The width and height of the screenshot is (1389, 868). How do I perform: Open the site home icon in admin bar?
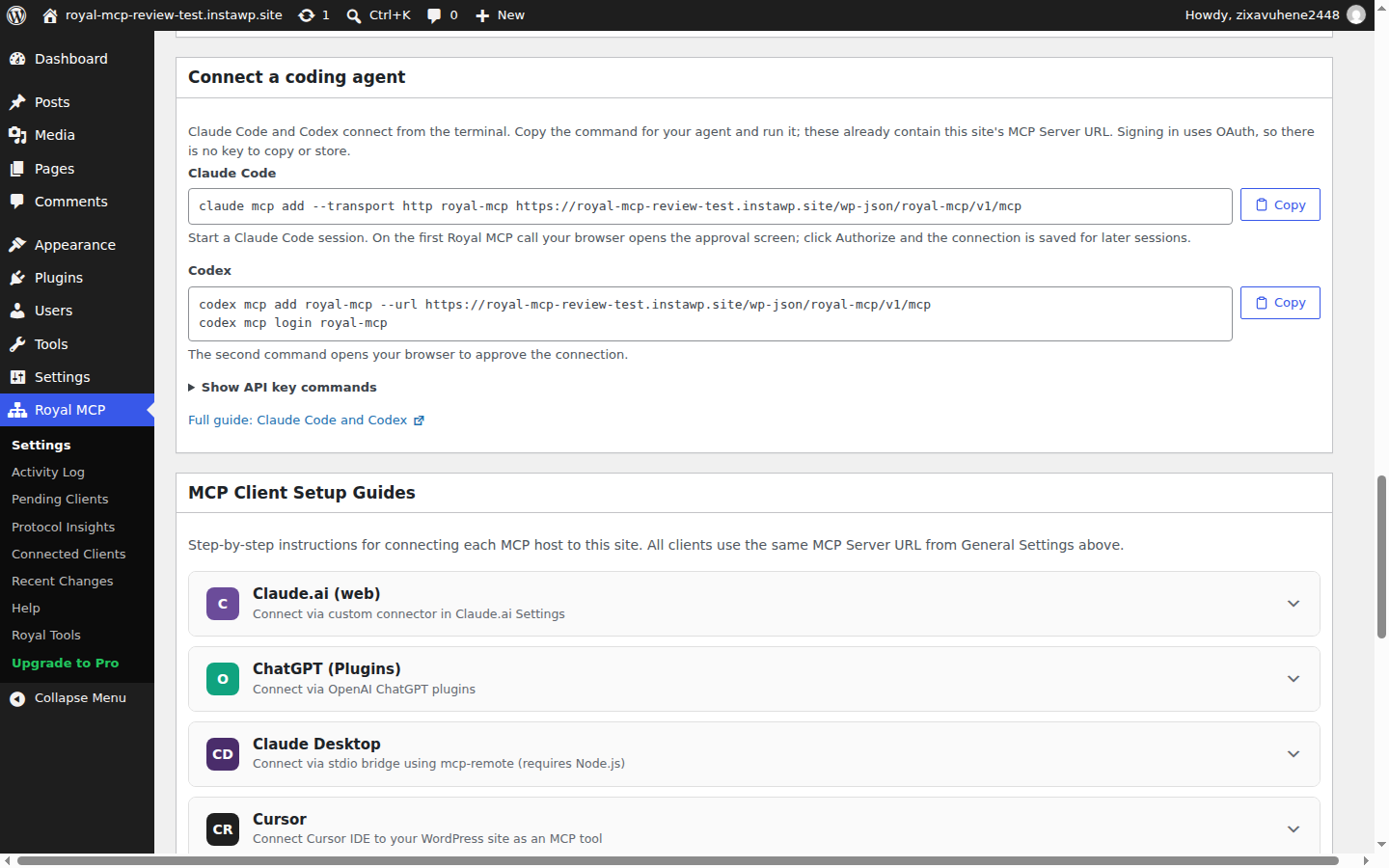tap(50, 15)
